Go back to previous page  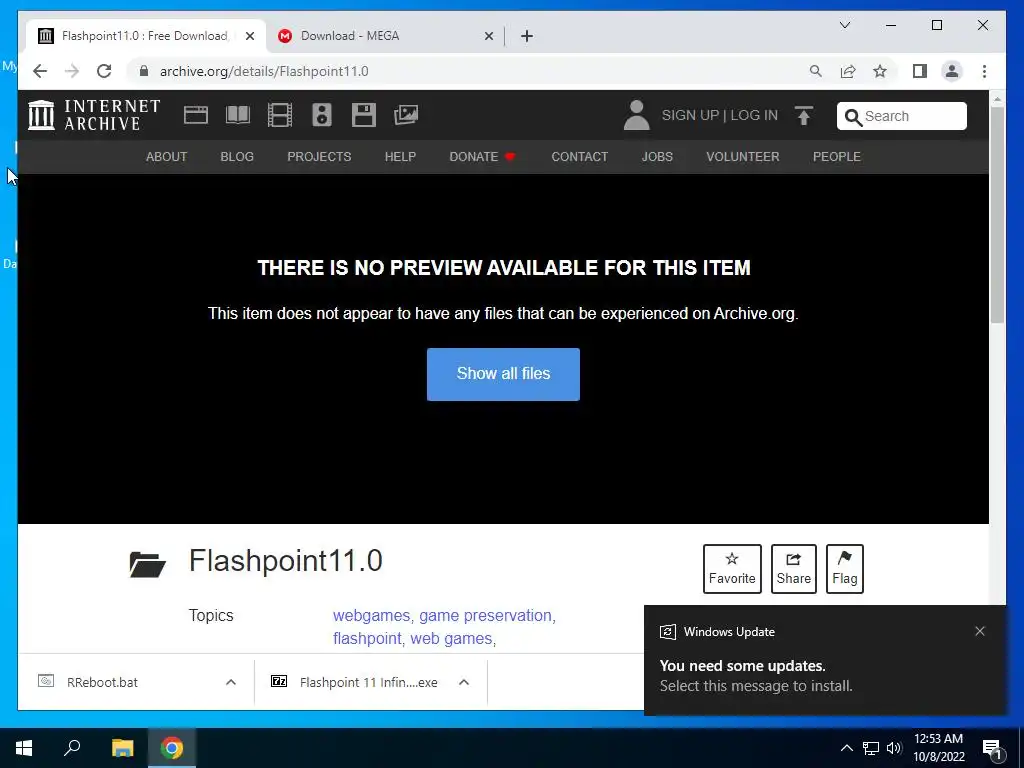(40, 71)
